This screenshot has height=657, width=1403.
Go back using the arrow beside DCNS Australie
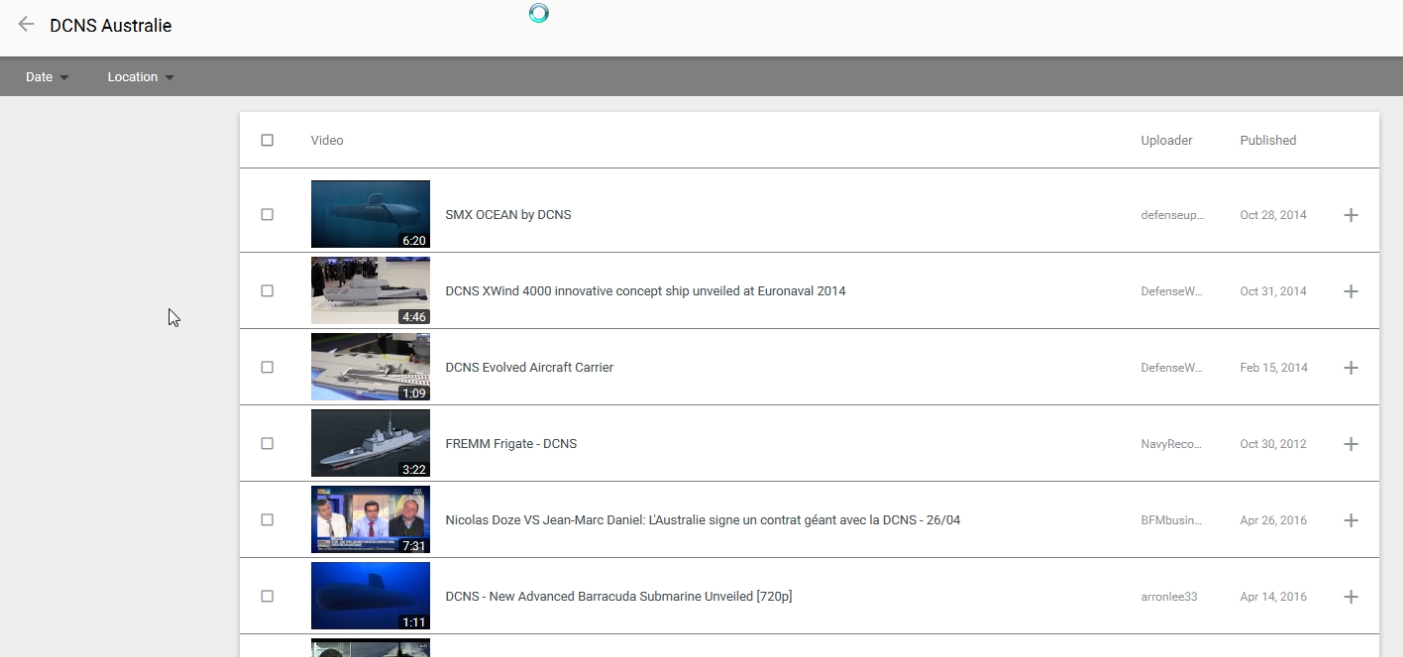[x=26, y=24]
